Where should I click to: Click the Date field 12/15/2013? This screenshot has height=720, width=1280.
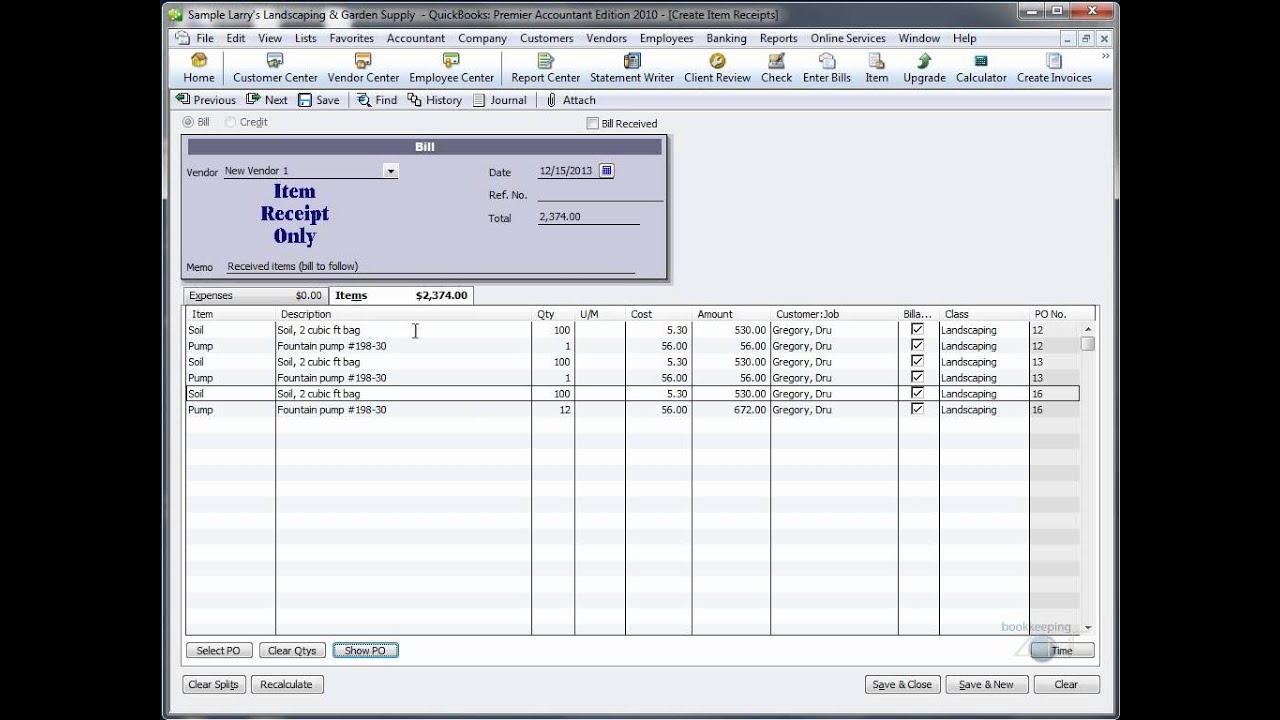click(567, 171)
